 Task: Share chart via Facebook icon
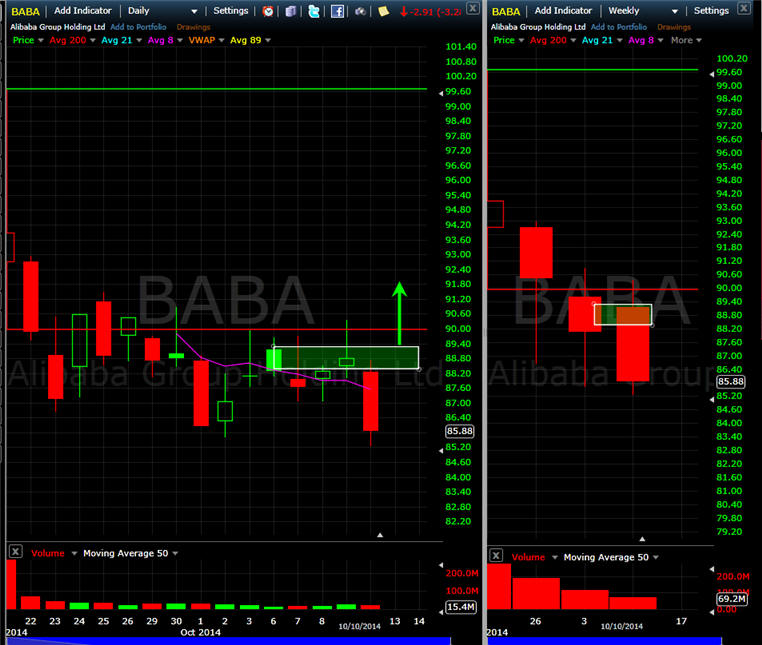[337, 11]
